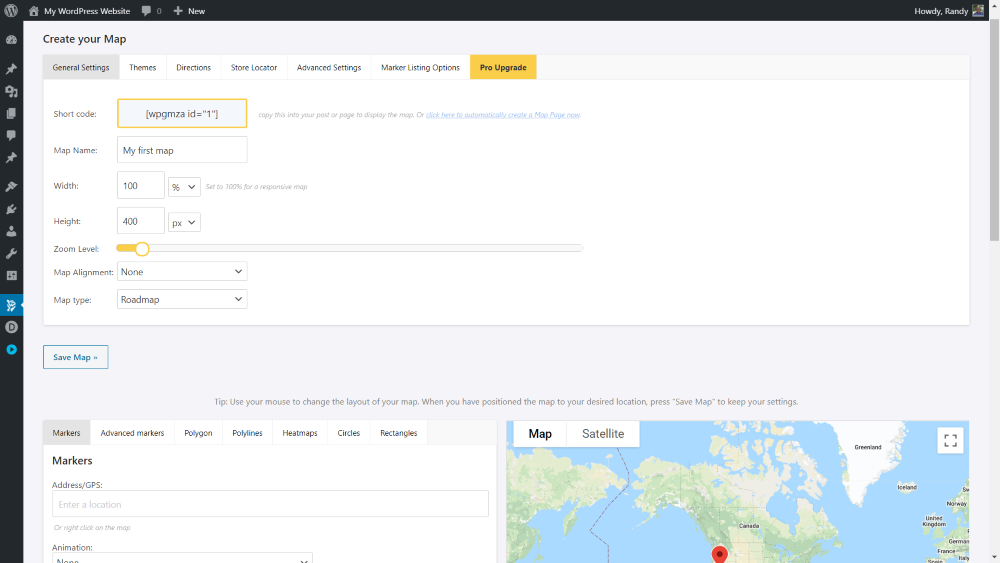The width and height of the screenshot is (1000, 563).
Task: Click the plus New content icon
Action: point(178,11)
